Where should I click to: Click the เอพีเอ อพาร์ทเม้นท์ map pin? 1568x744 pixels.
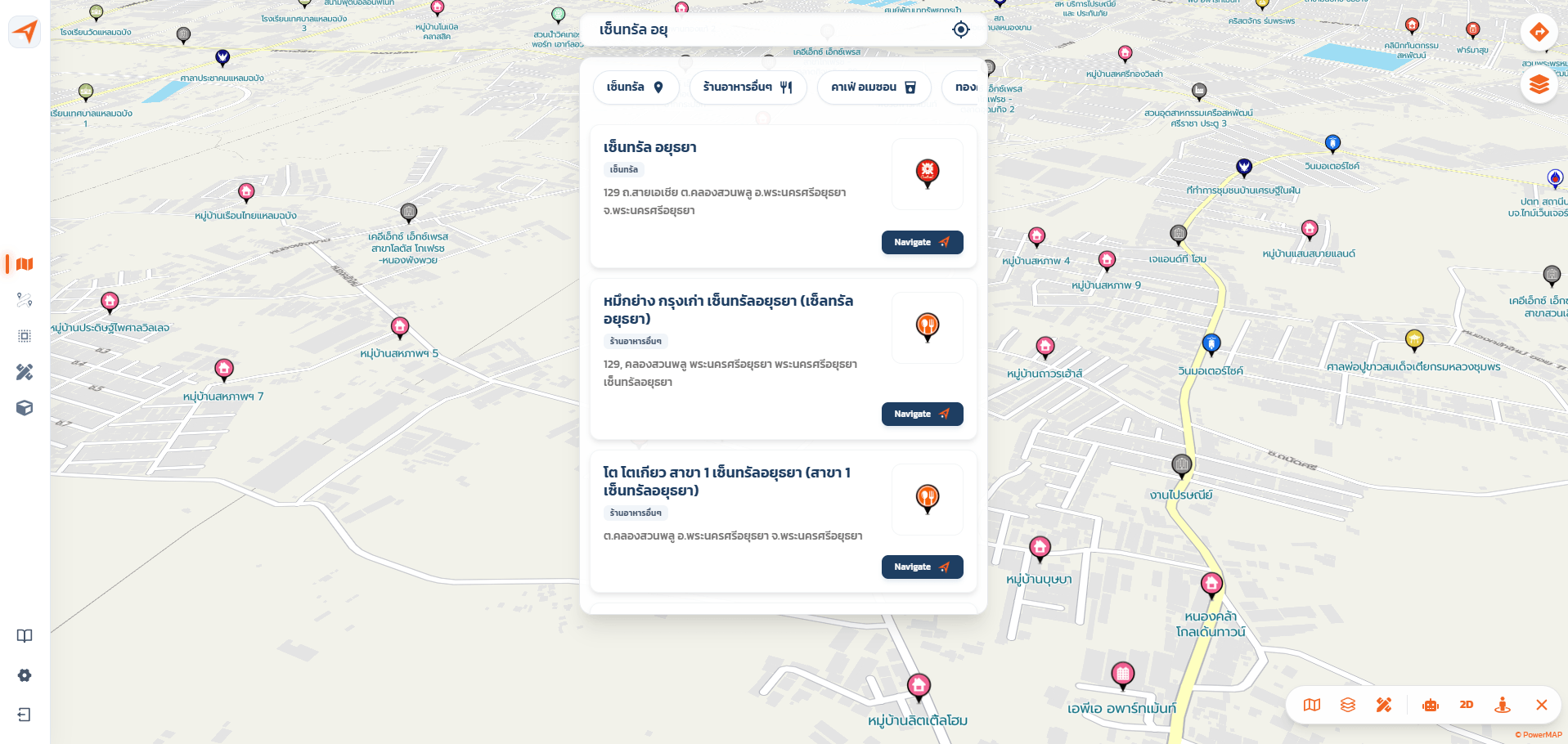point(1123,676)
